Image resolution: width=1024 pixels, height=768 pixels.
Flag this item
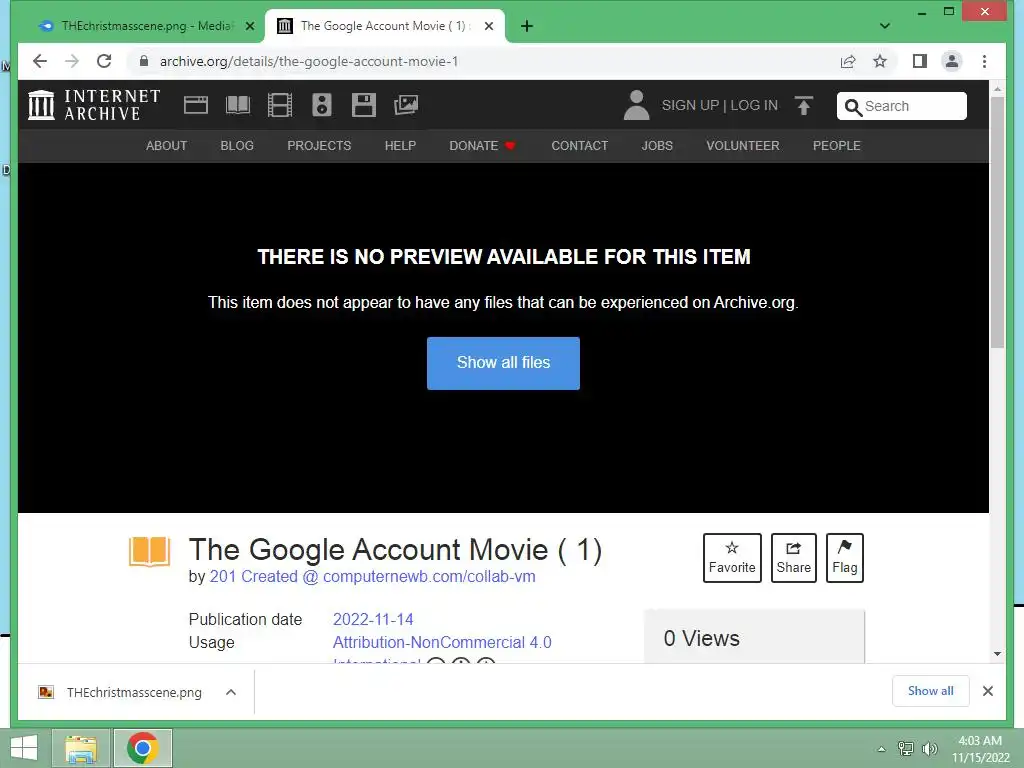(x=844, y=558)
